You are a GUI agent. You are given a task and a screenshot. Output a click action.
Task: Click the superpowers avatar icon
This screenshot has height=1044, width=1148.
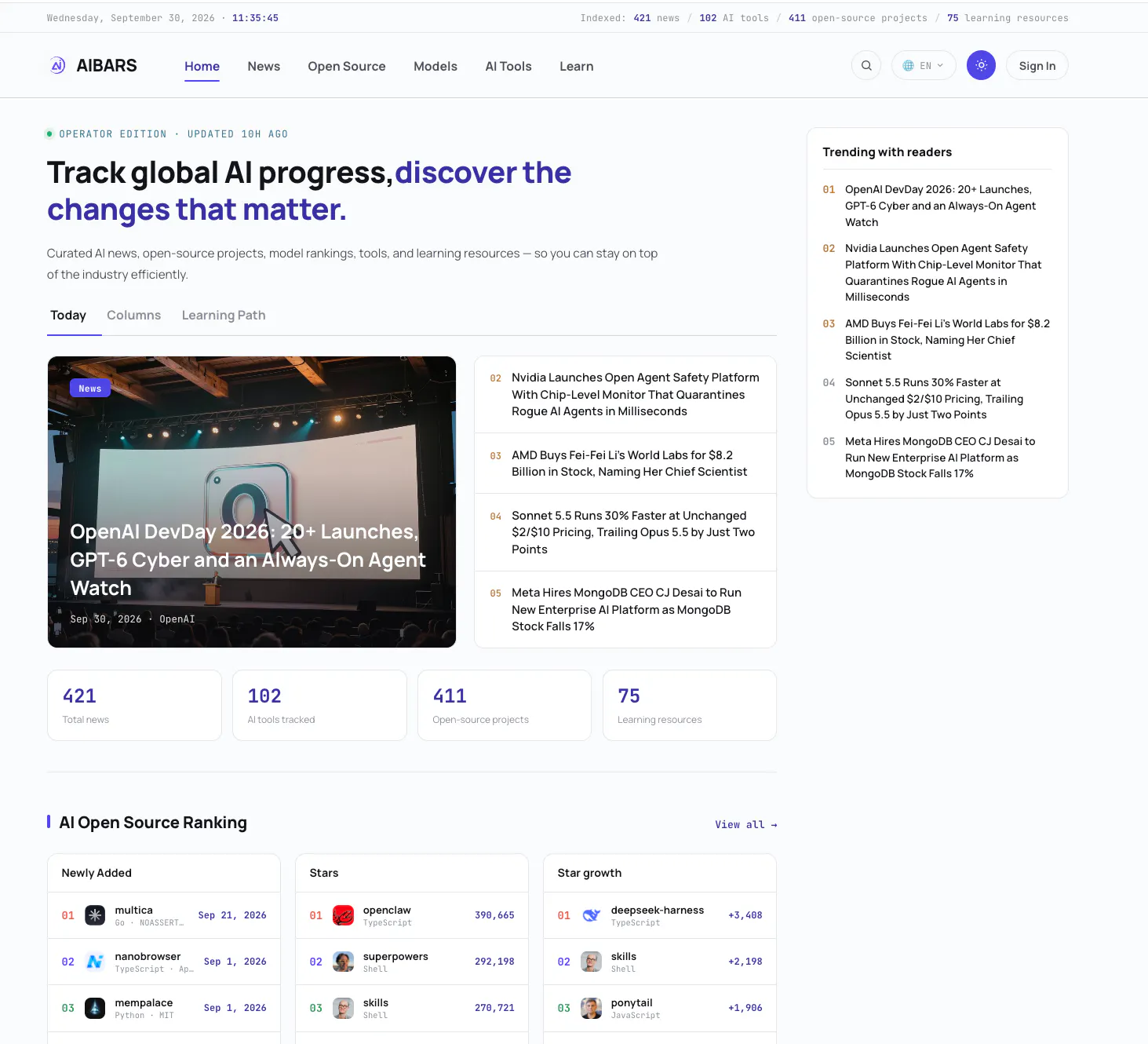click(x=343, y=962)
